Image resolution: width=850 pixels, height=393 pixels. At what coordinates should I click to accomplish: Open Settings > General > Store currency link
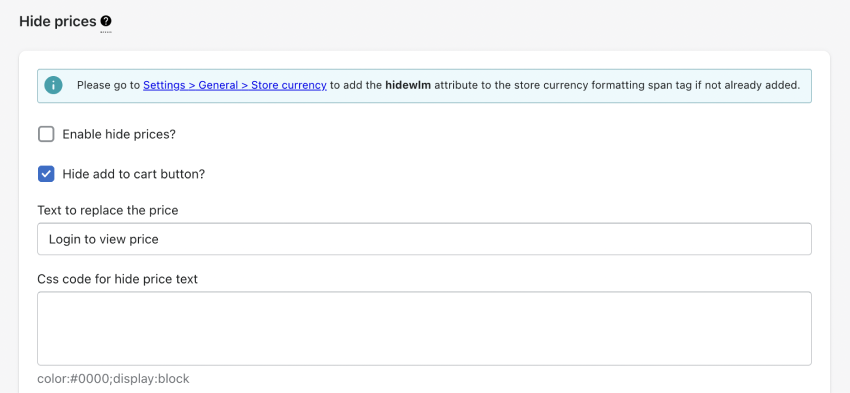pyautogui.click(x=235, y=85)
